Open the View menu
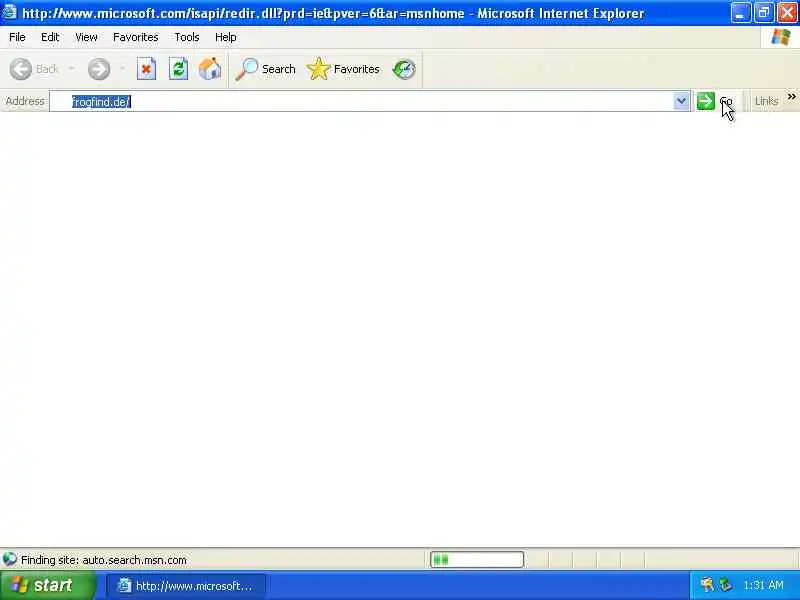The height and width of the screenshot is (600, 800). (x=86, y=37)
